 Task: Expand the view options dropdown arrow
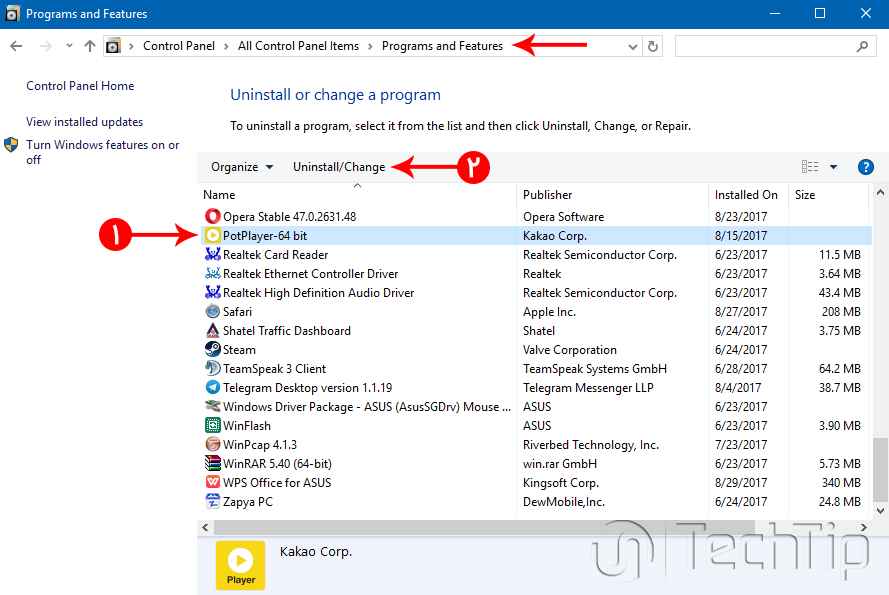coord(833,167)
